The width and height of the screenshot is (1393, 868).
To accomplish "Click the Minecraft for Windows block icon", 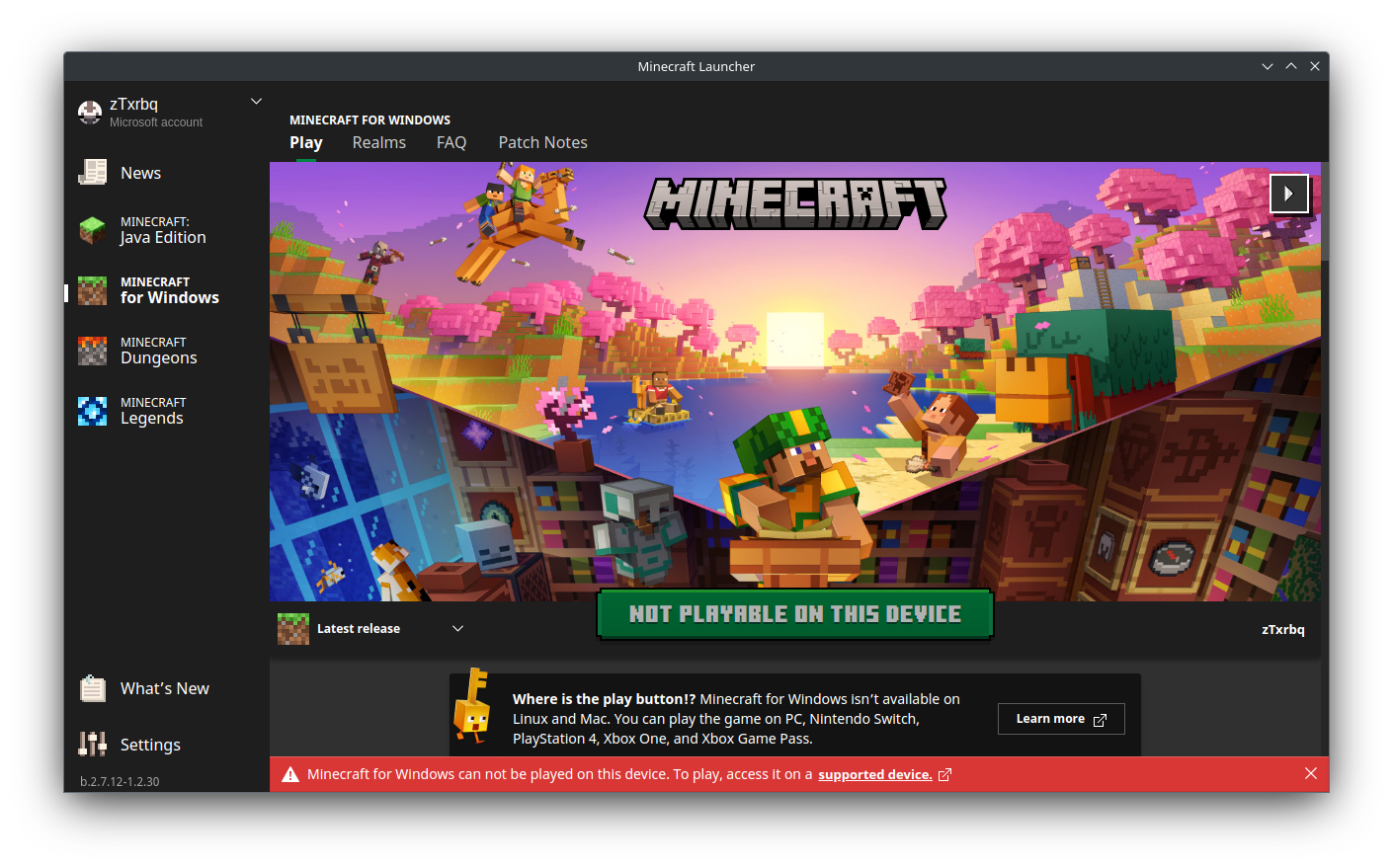I will 93,290.
